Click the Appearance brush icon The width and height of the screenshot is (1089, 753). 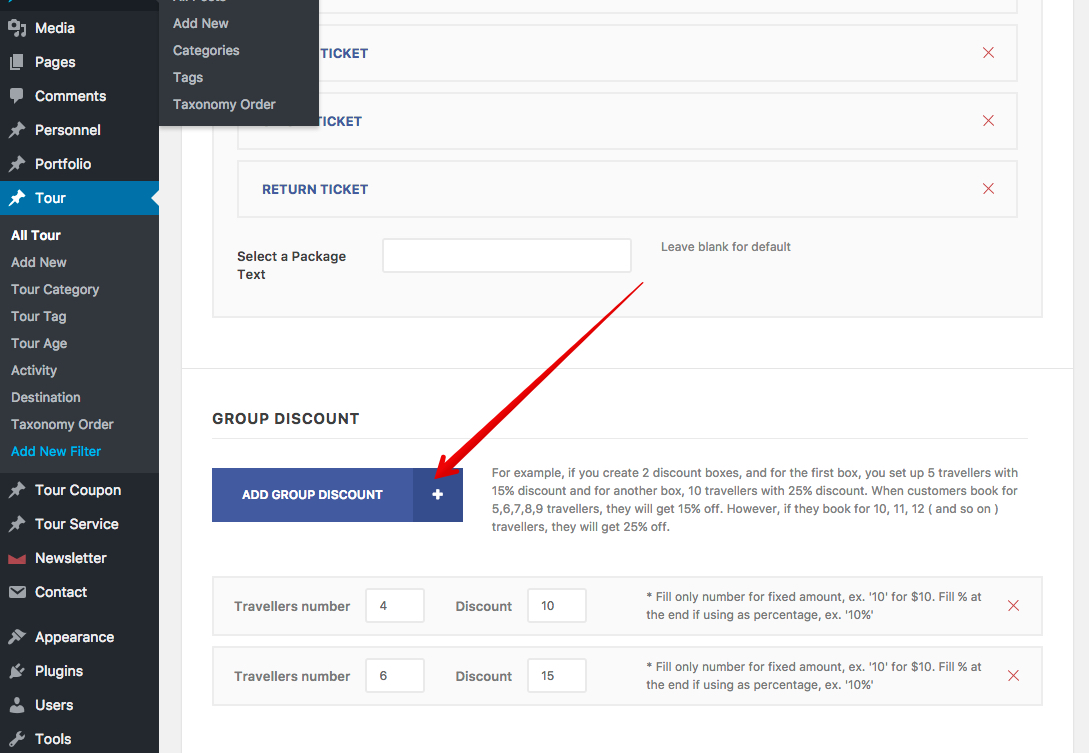point(17,637)
